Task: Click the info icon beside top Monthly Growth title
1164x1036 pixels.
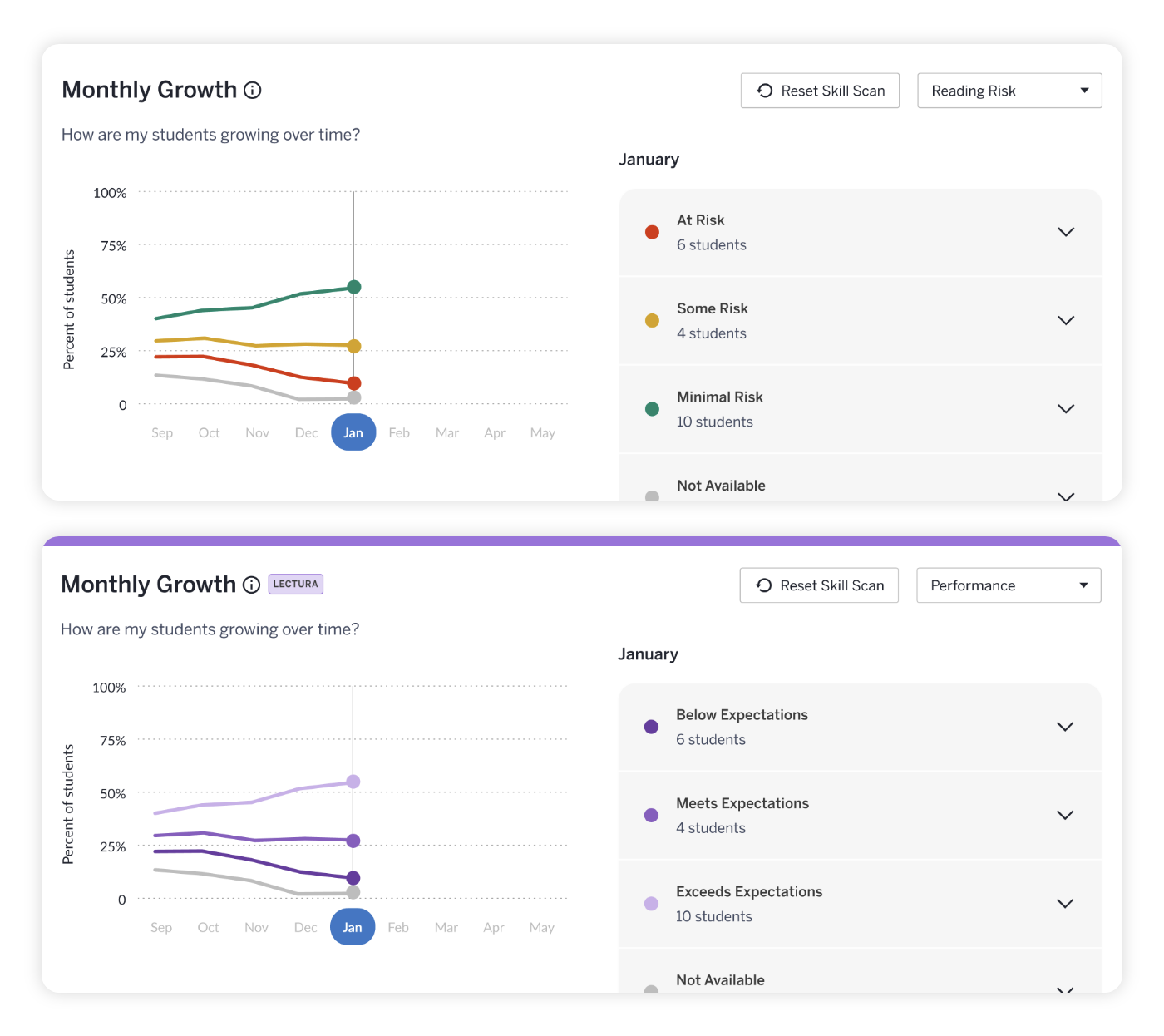Action: click(x=253, y=90)
